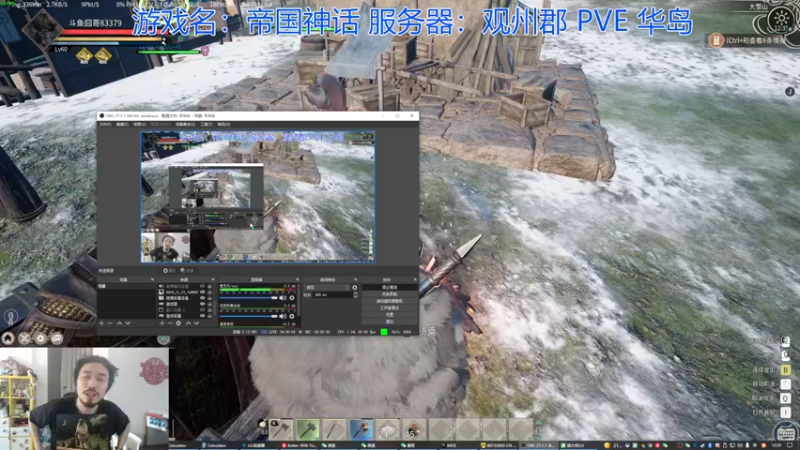Open transition properties gear icon
800x450 pixels.
tap(355, 287)
